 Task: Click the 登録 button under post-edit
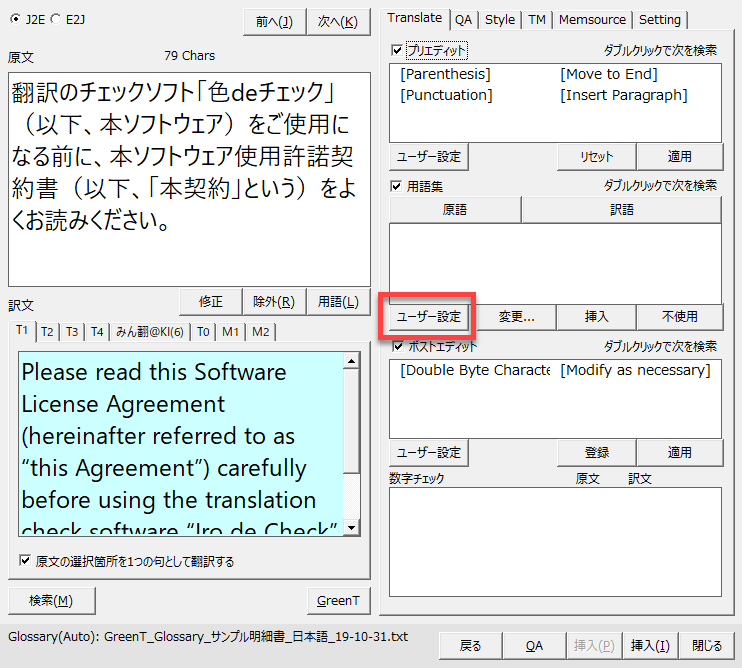595,453
